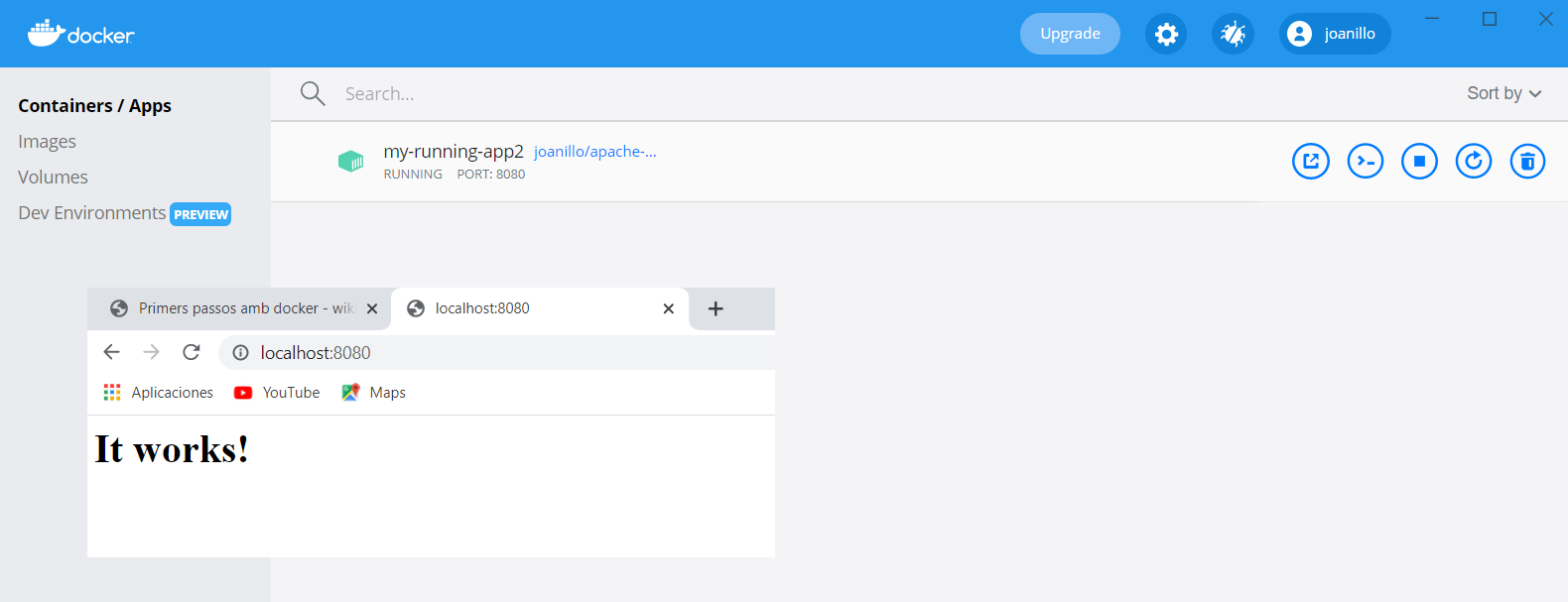Image resolution: width=1568 pixels, height=602 pixels.
Task: Open my-running-app2 in browser
Action: [1310, 161]
